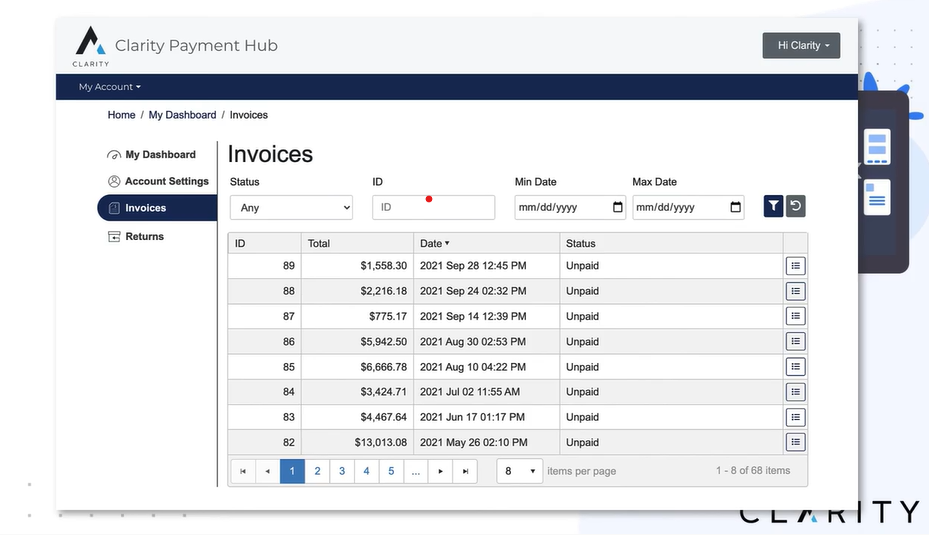The height and width of the screenshot is (535, 929).
Task: Open details for invoice 87
Action: click(795, 316)
